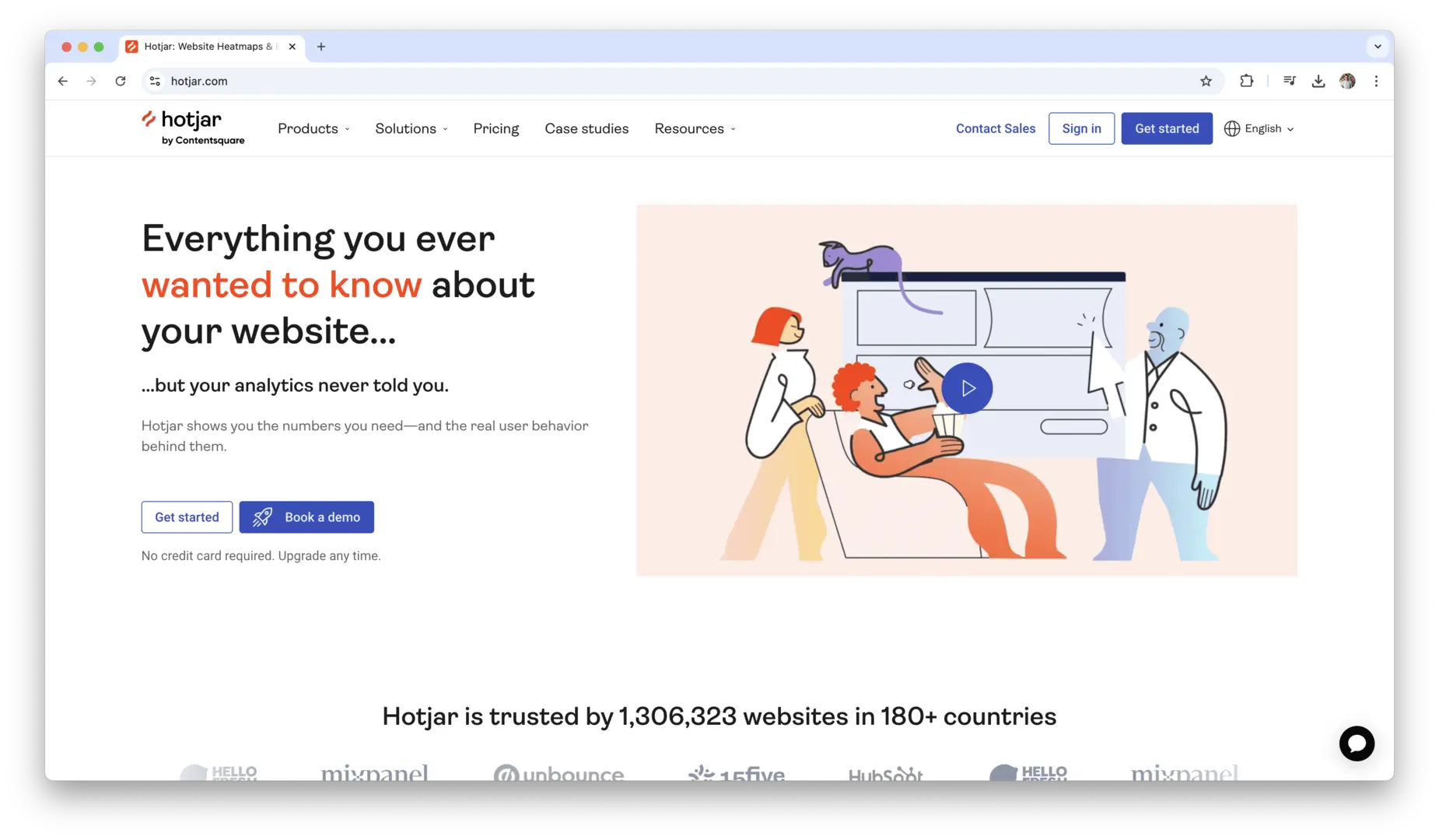Image resolution: width=1439 pixels, height=840 pixels.
Task: Click the media control icon in toolbar
Action: coord(1289,81)
